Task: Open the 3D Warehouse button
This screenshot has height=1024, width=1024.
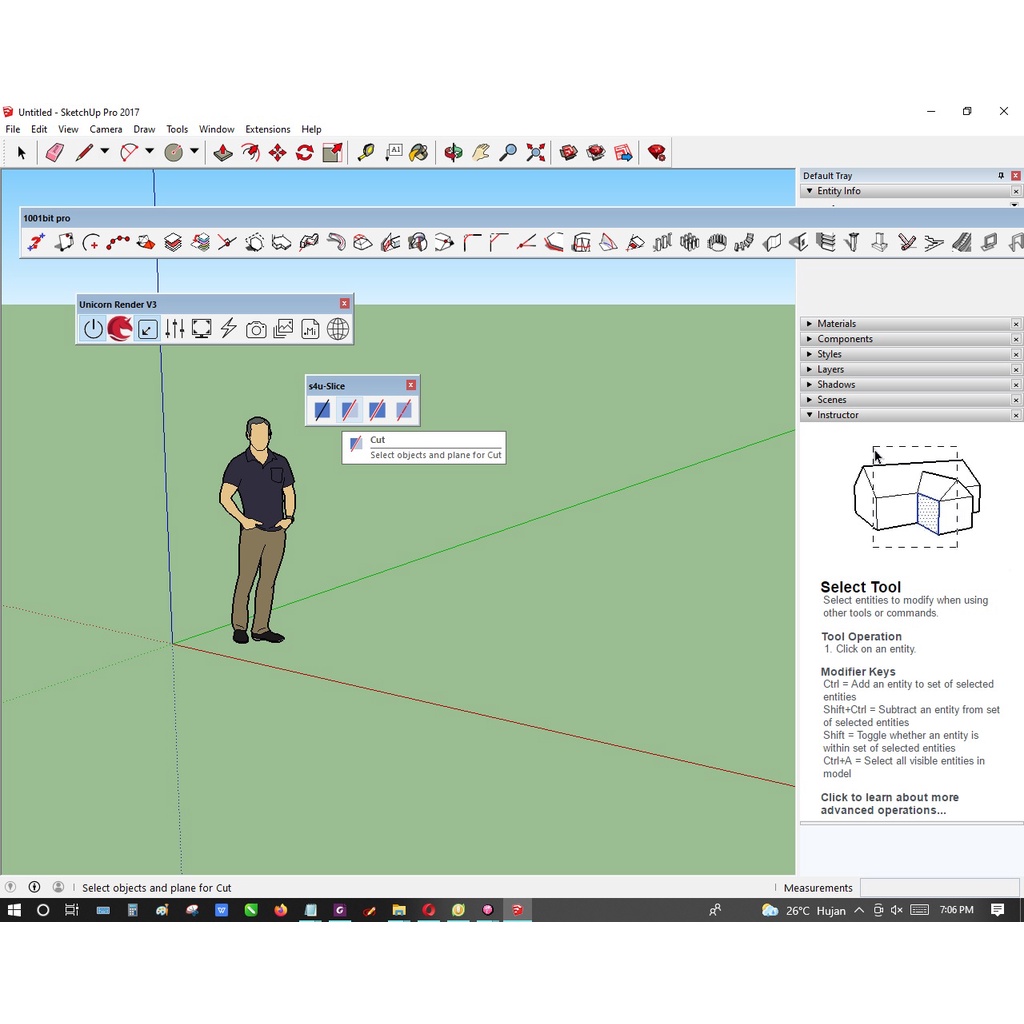Action: (568, 153)
